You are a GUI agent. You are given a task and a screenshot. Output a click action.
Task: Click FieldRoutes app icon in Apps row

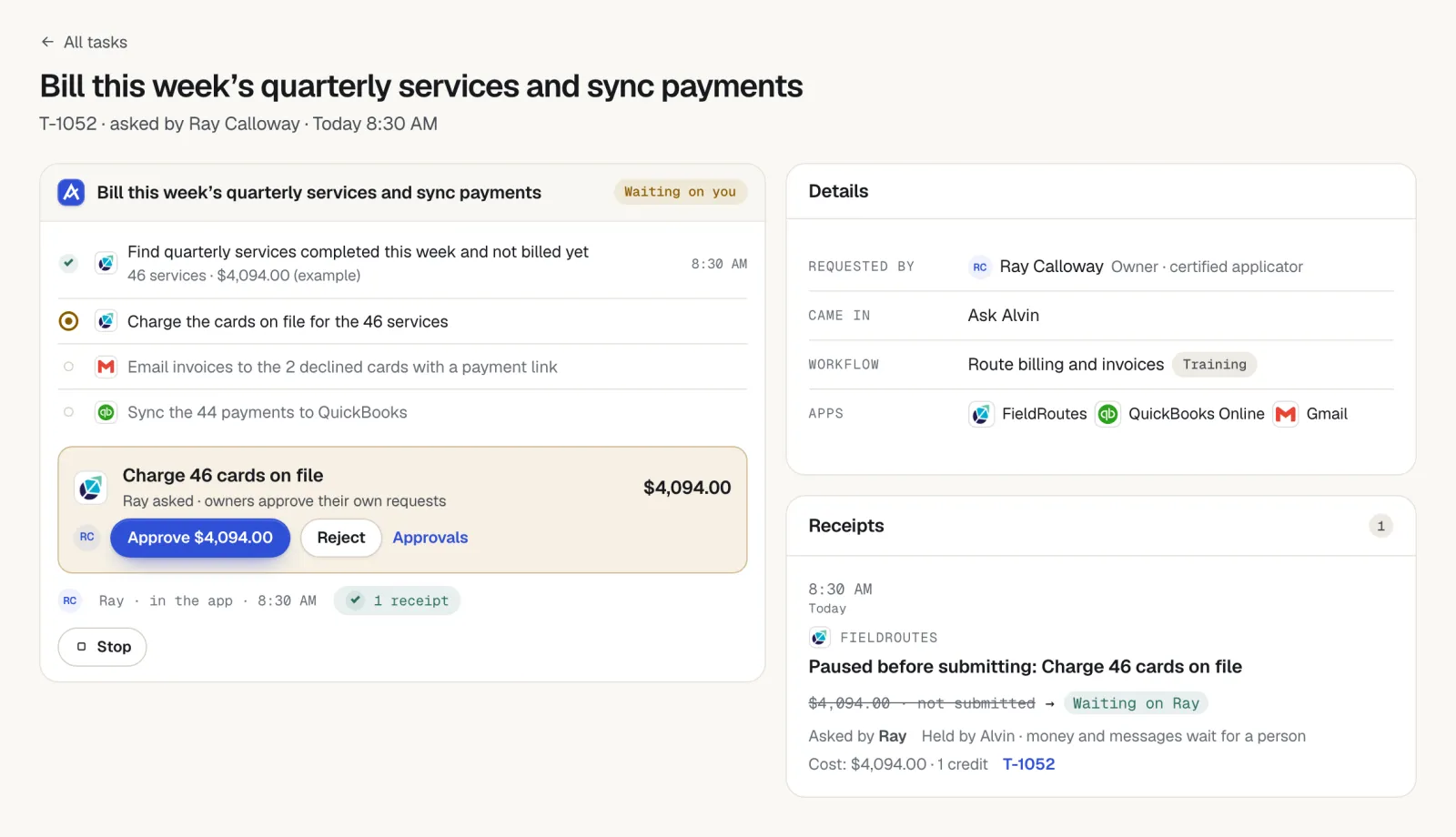click(981, 414)
